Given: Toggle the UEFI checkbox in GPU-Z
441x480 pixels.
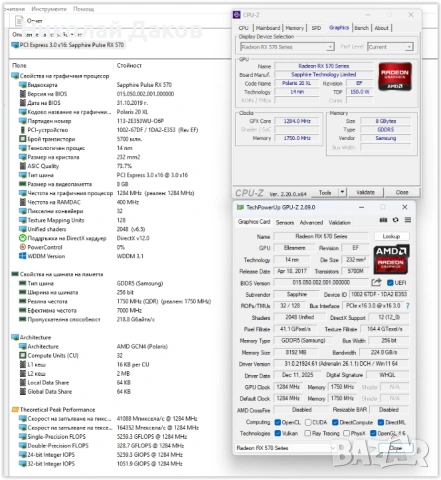Looking at the screenshot, I should tap(390, 283).
